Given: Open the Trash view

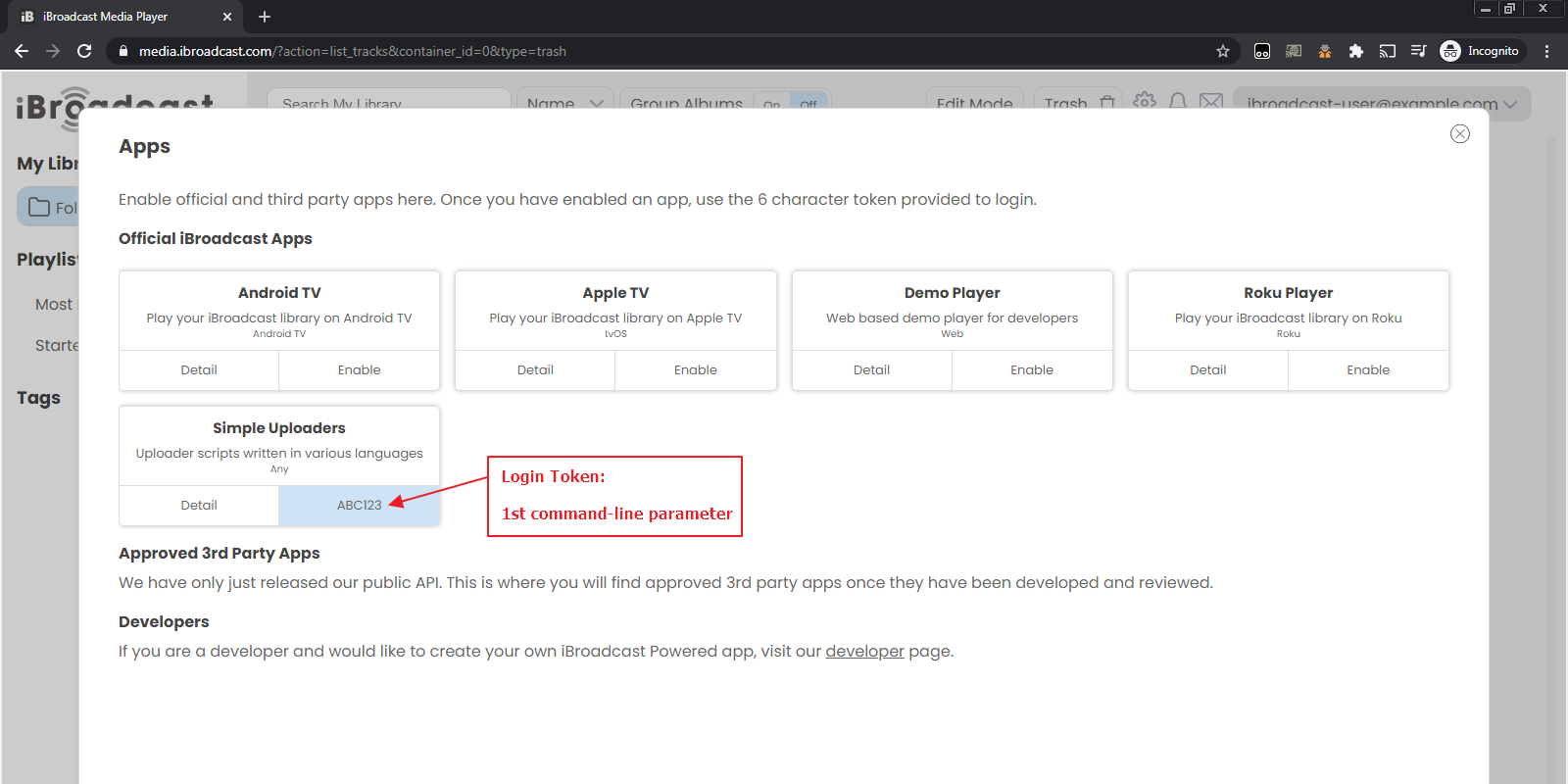Looking at the screenshot, I should click(x=1078, y=103).
